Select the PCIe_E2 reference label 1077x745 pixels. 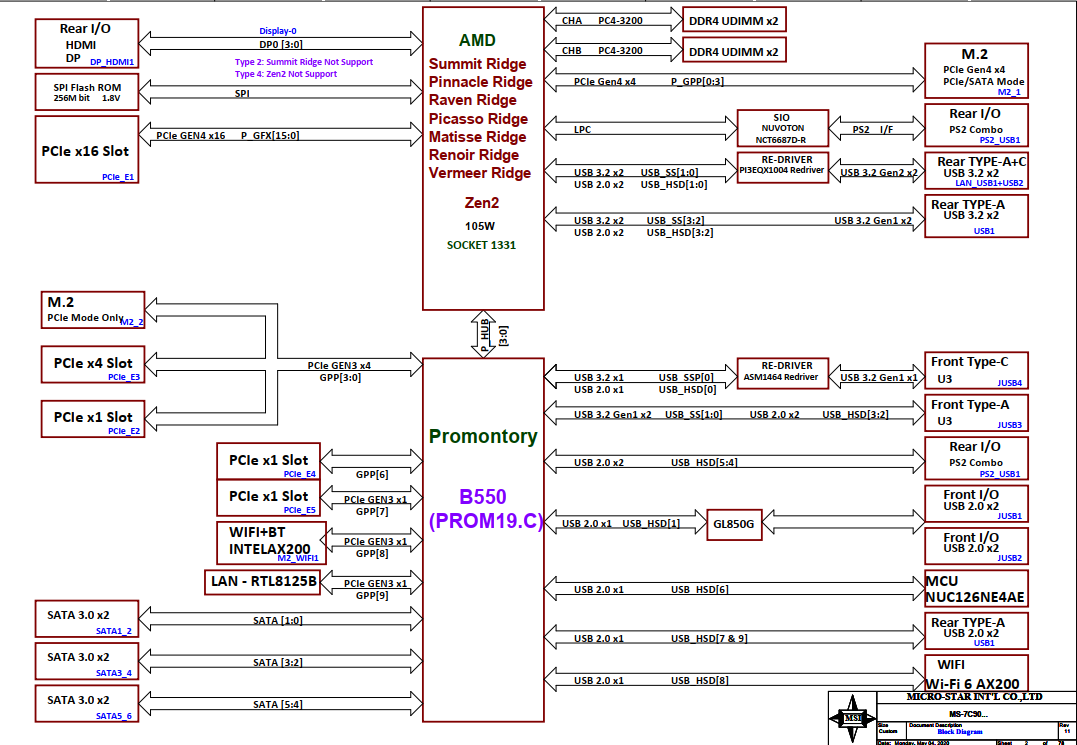click(x=124, y=431)
